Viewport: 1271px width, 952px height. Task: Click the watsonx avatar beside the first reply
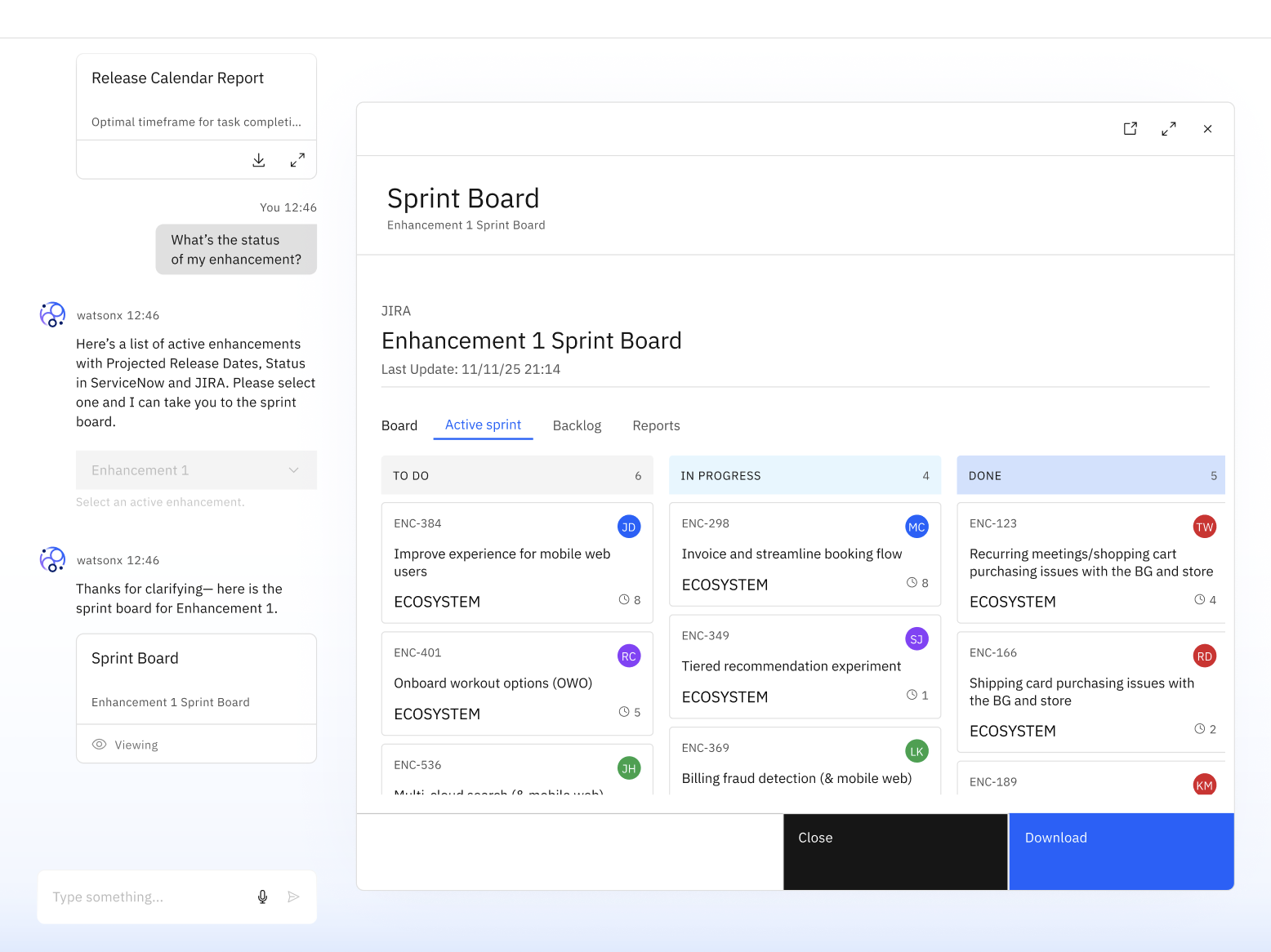(52, 314)
